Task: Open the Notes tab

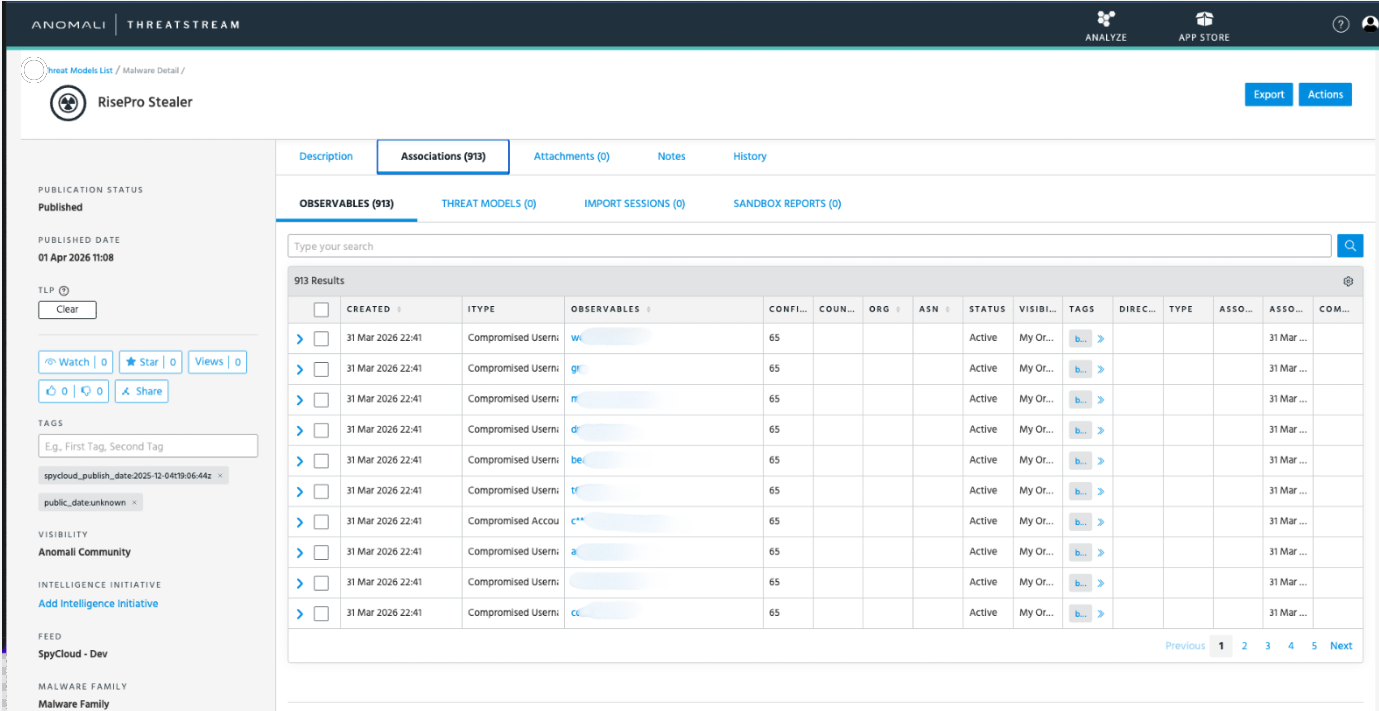Action: click(x=671, y=156)
